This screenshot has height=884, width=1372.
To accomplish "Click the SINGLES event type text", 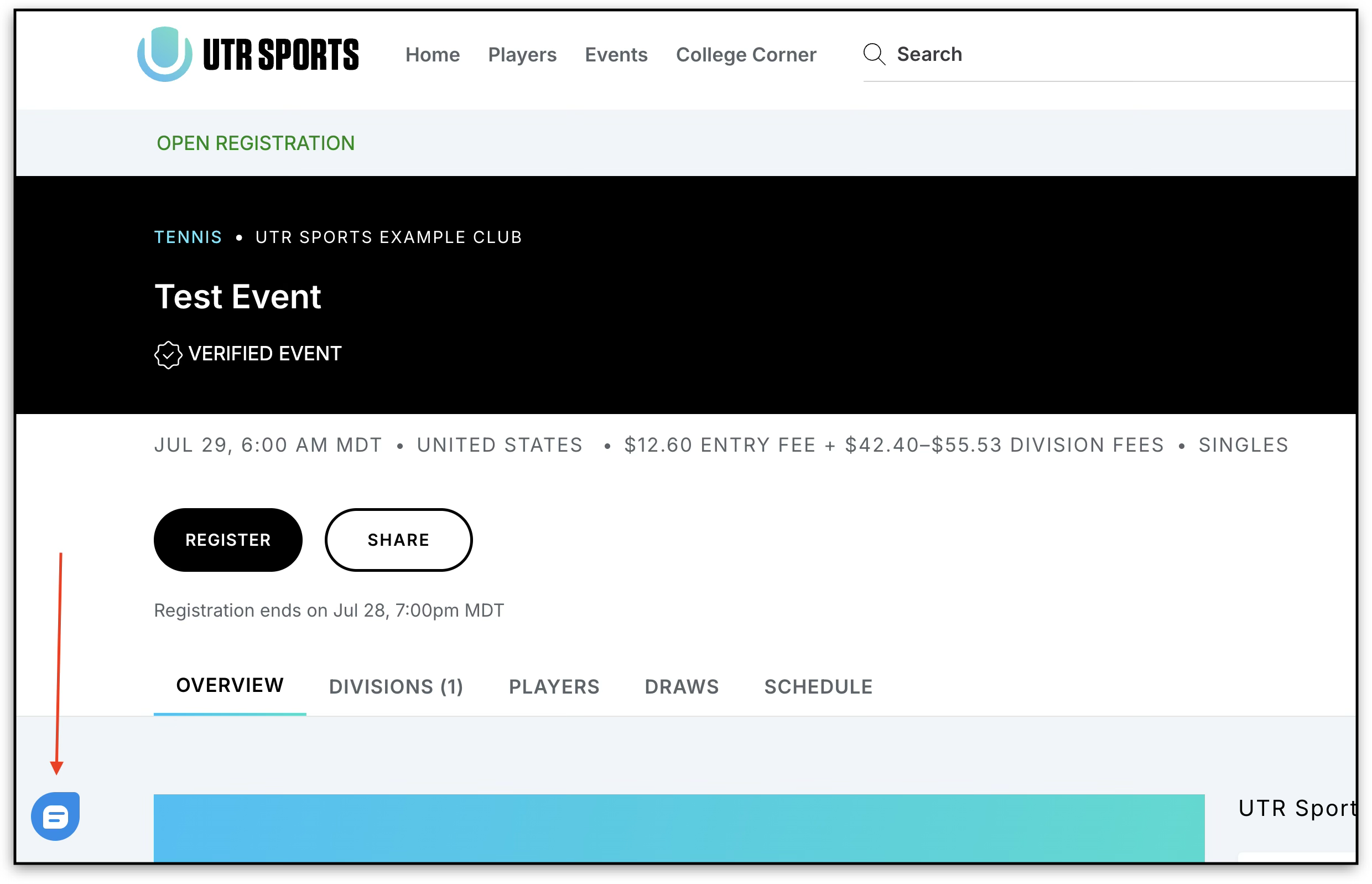I will 1243,445.
